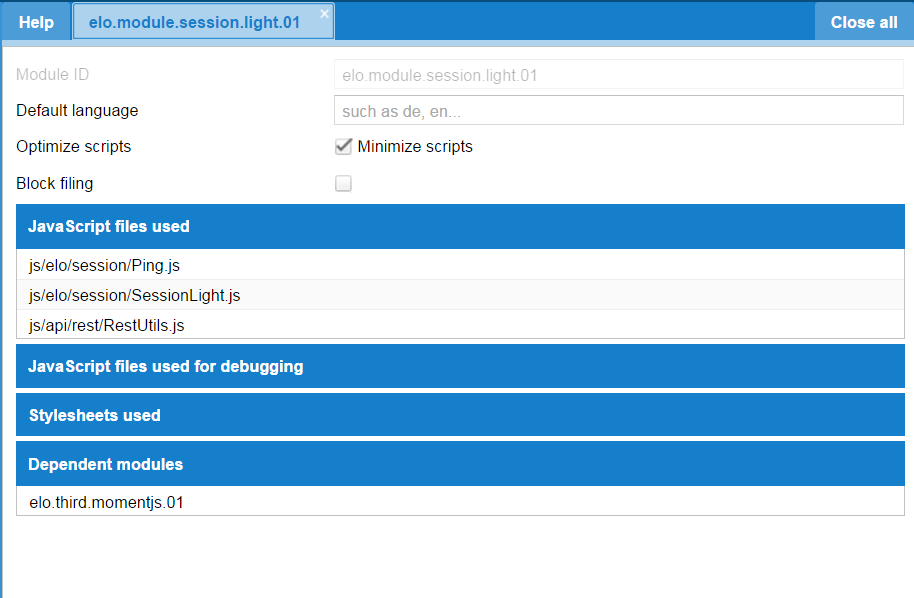Click the Block filing label
The width and height of the screenshot is (914, 598).
[54, 183]
